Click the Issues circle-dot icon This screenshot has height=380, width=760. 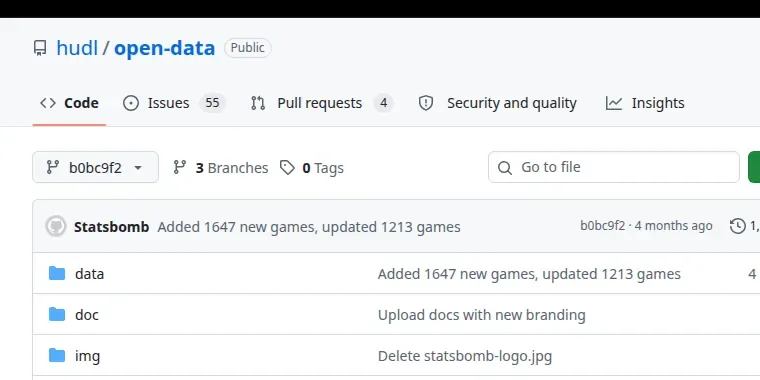(131, 103)
